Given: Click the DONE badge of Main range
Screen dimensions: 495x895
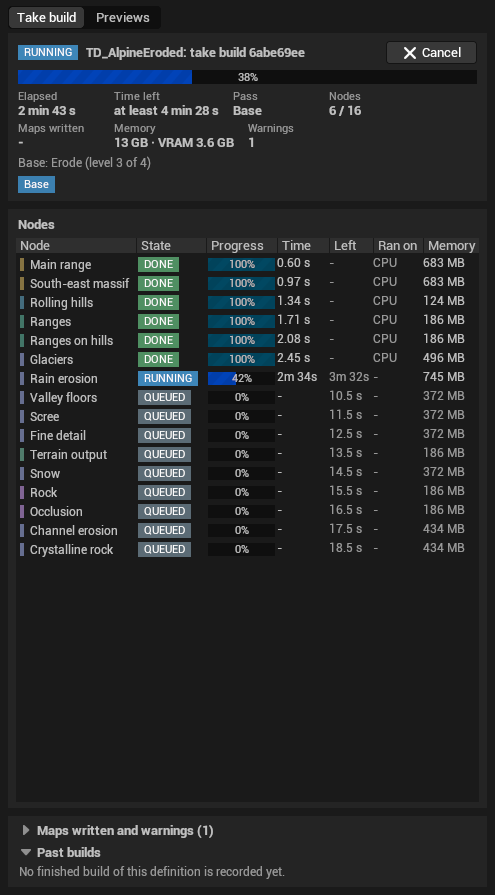Looking at the screenshot, I should [x=158, y=264].
